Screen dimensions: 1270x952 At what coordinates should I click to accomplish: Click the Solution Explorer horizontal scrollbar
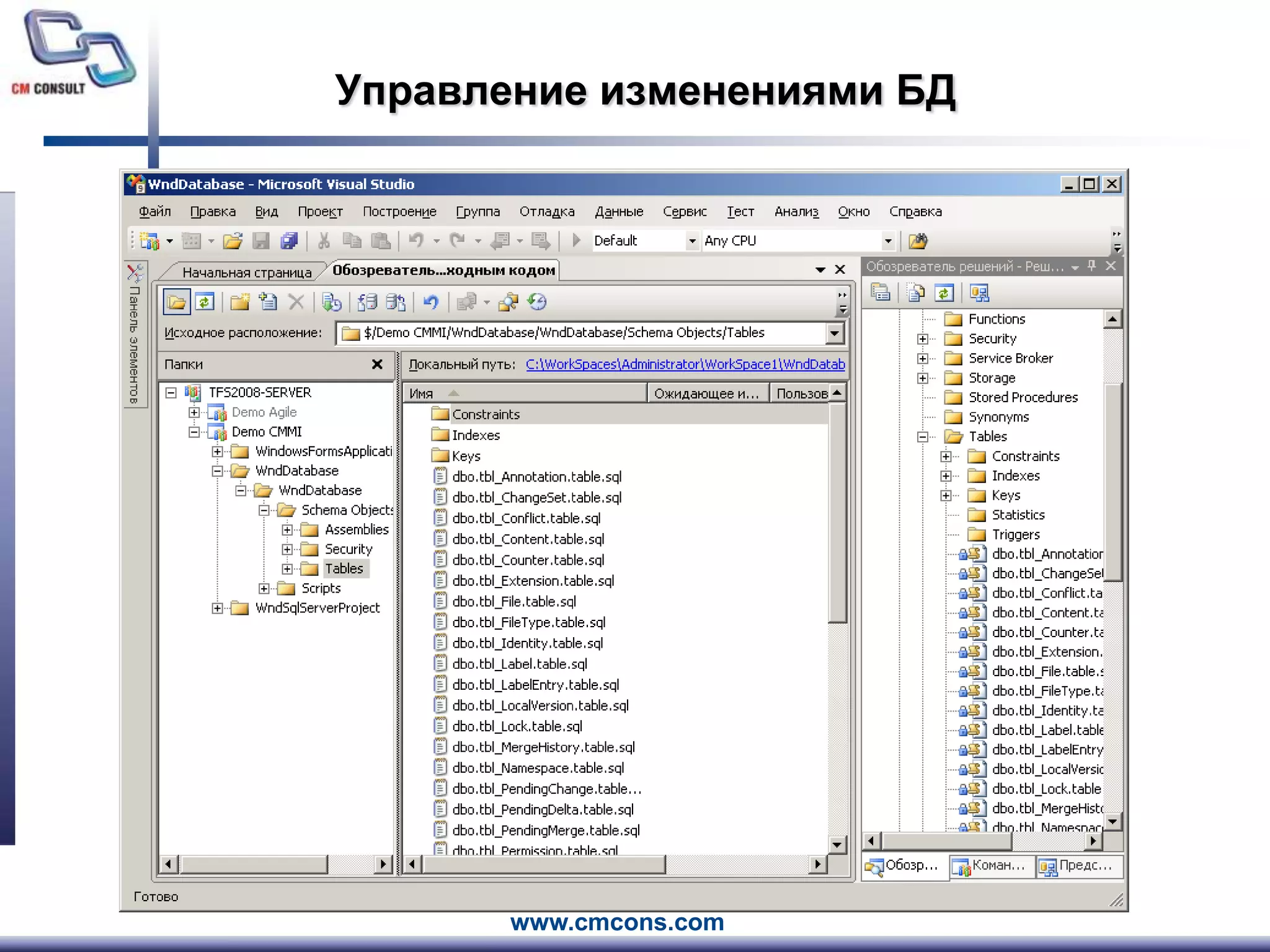coord(947,841)
